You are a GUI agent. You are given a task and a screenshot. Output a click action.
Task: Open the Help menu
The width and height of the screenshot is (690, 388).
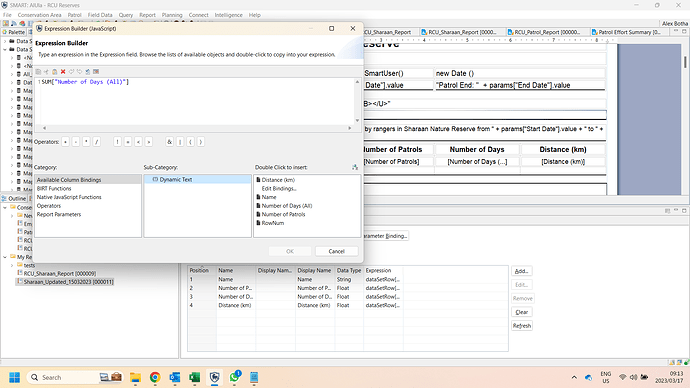point(255,15)
